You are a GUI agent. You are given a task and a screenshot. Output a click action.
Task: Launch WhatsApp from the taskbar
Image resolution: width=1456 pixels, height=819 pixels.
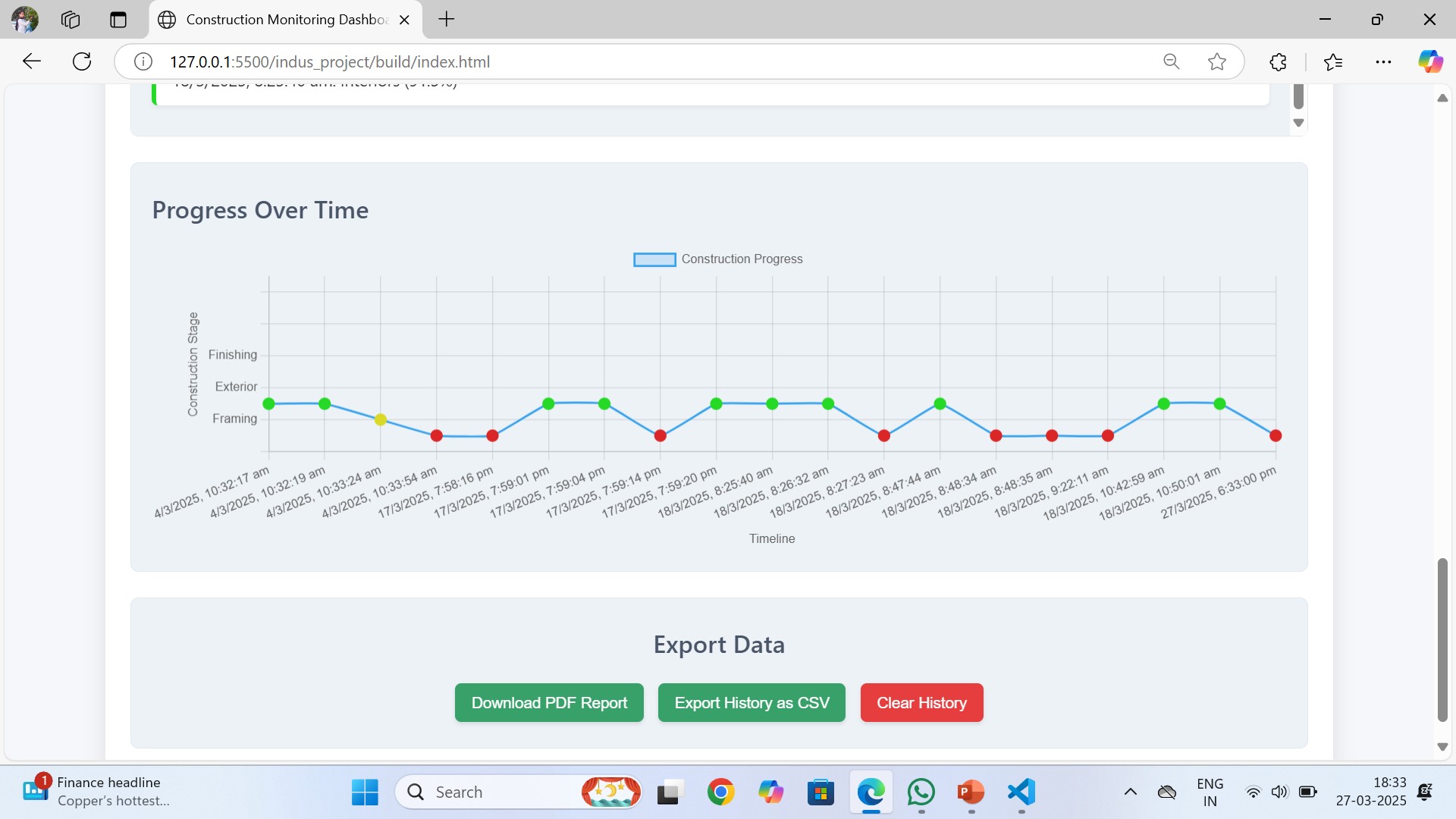point(921,792)
